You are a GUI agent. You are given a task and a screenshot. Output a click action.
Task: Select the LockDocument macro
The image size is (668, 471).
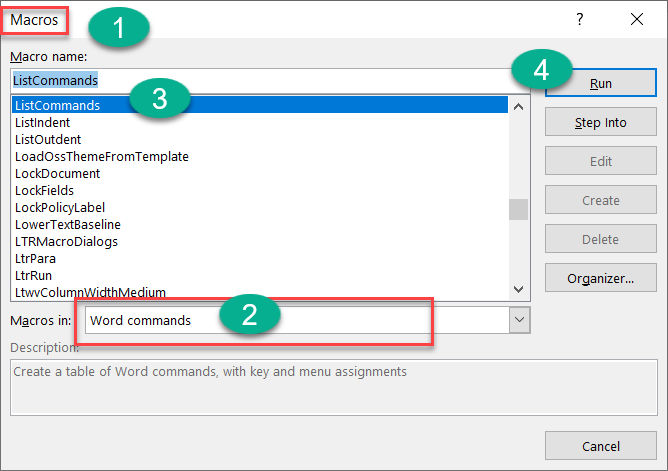(57, 173)
